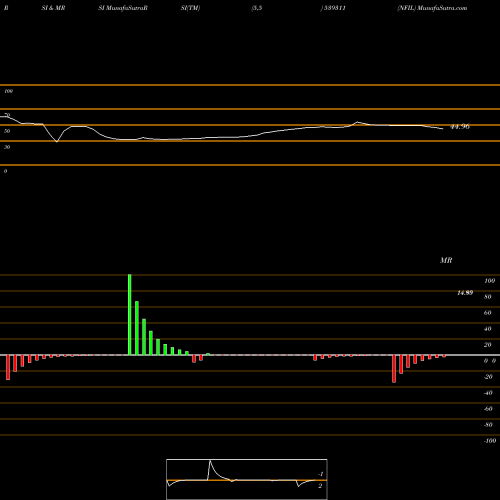Viewport: 500px width, 500px height.
Task: Click the 80 label on MR axis
Action: (487, 297)
